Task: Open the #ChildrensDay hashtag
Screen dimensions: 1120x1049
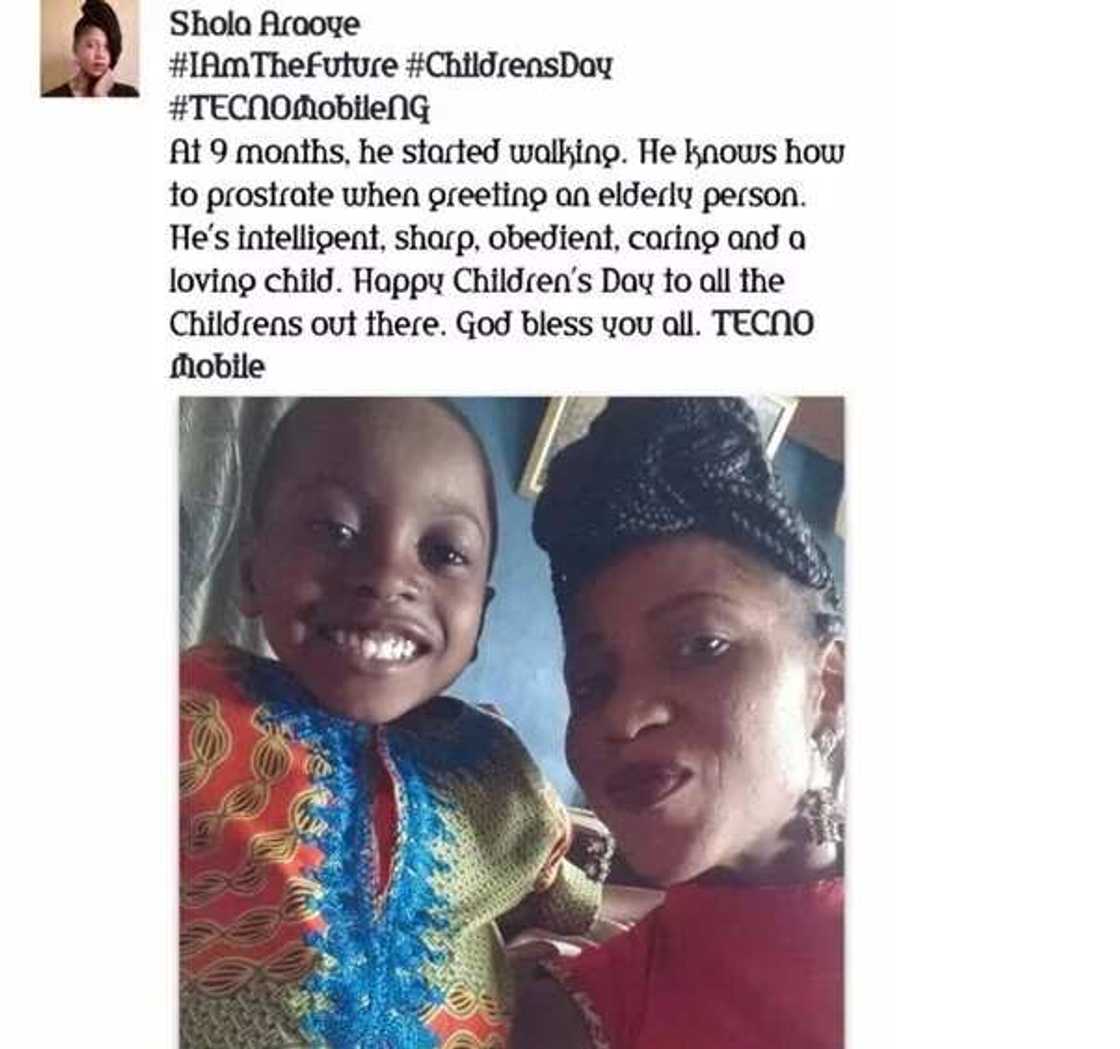Action: 509,66
